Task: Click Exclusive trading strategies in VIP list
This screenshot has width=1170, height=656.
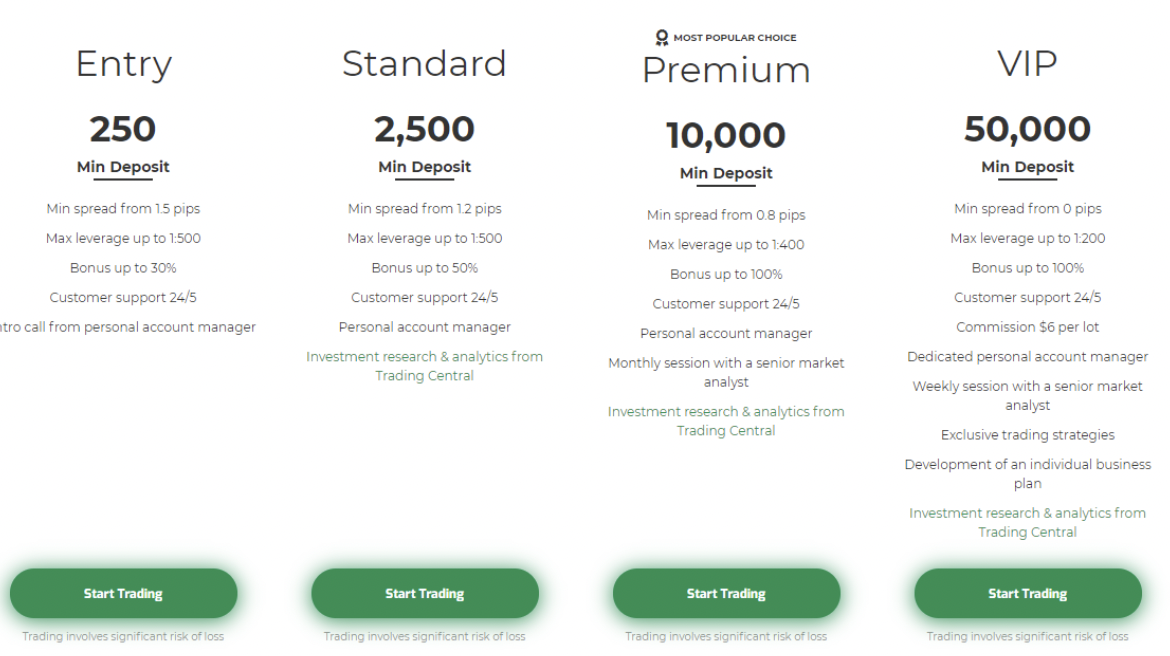Action: 1027,435
